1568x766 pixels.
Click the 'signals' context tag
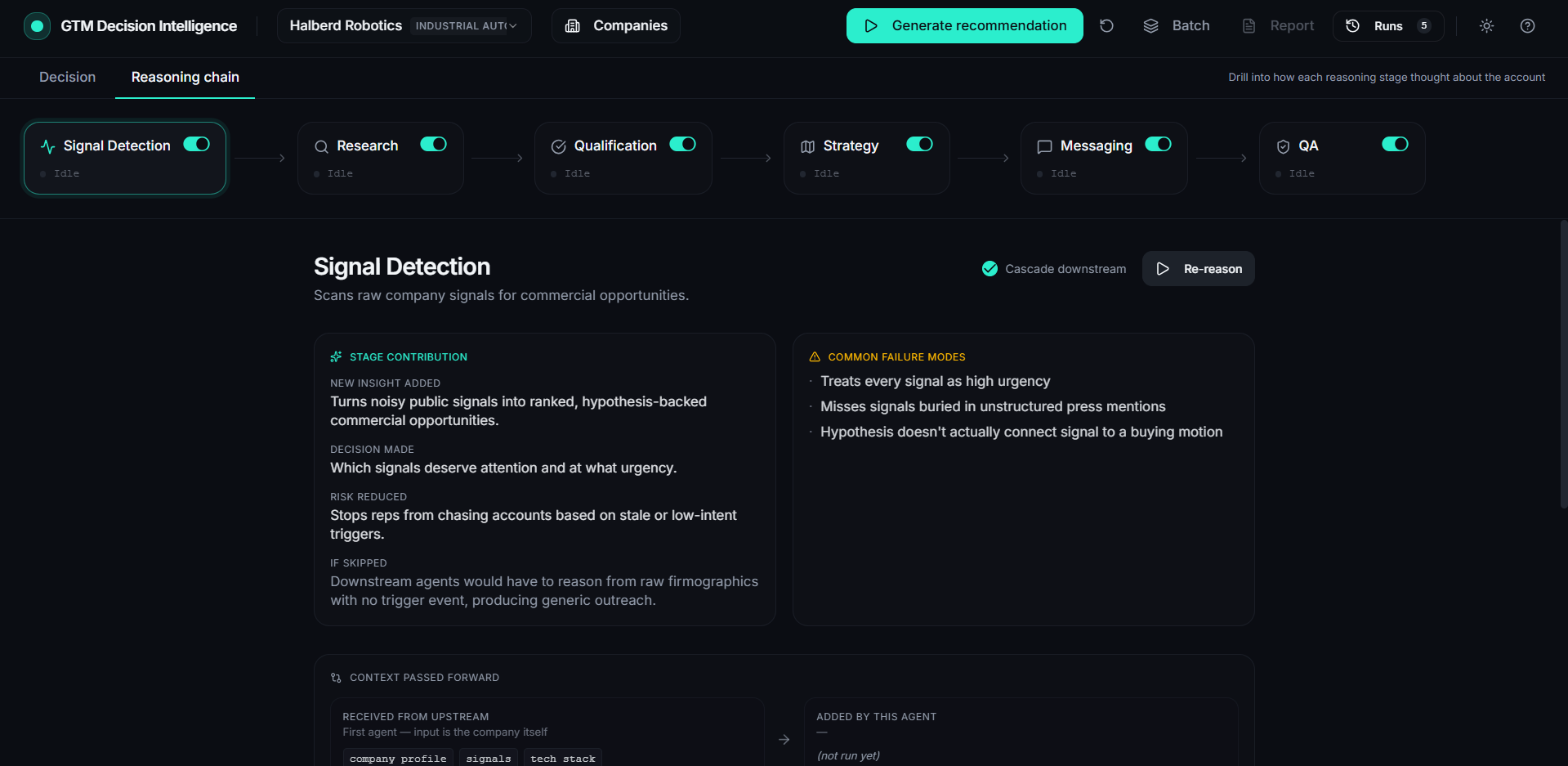(x=489, y=759)
